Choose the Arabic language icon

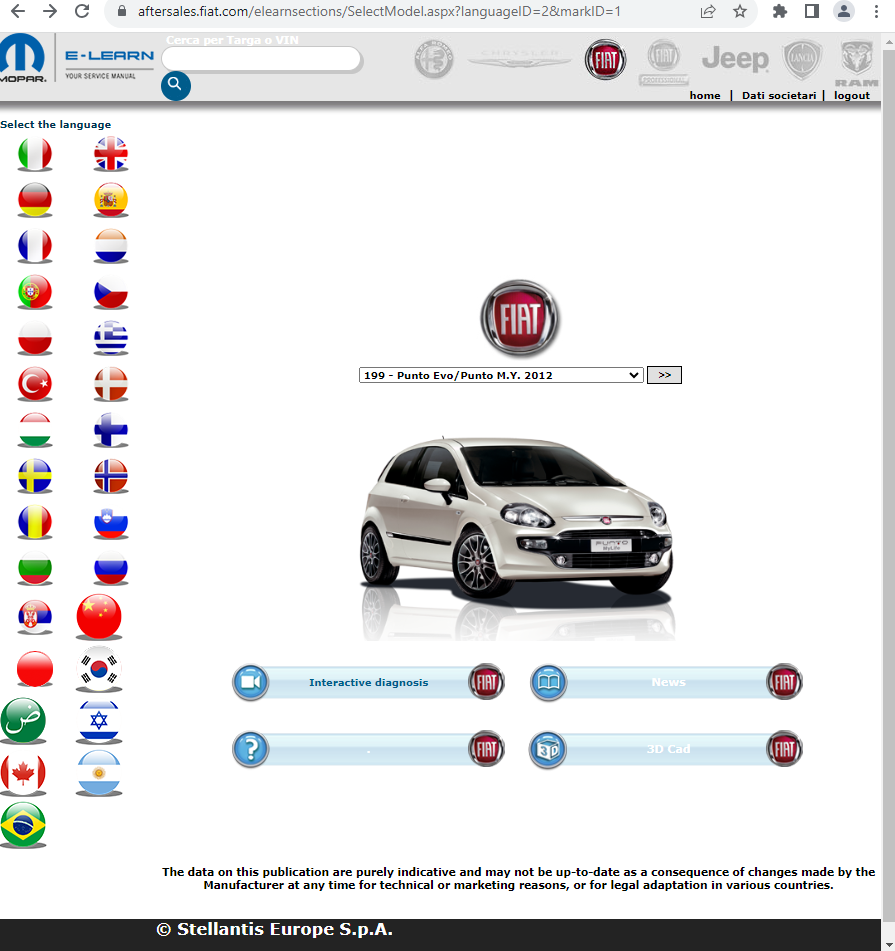click(23, 721)
